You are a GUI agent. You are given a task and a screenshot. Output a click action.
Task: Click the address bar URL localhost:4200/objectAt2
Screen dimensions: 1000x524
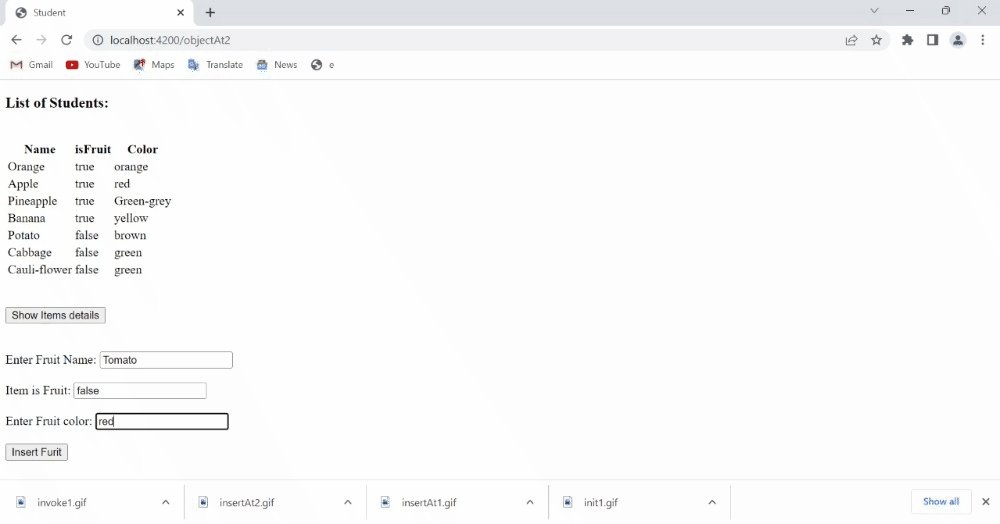(x=170, y=40)
